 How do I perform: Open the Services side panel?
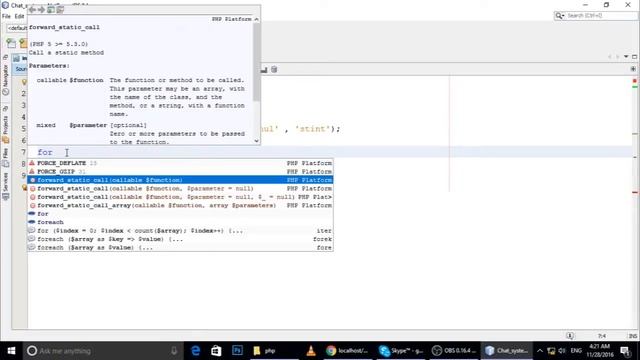click(5, 186)
